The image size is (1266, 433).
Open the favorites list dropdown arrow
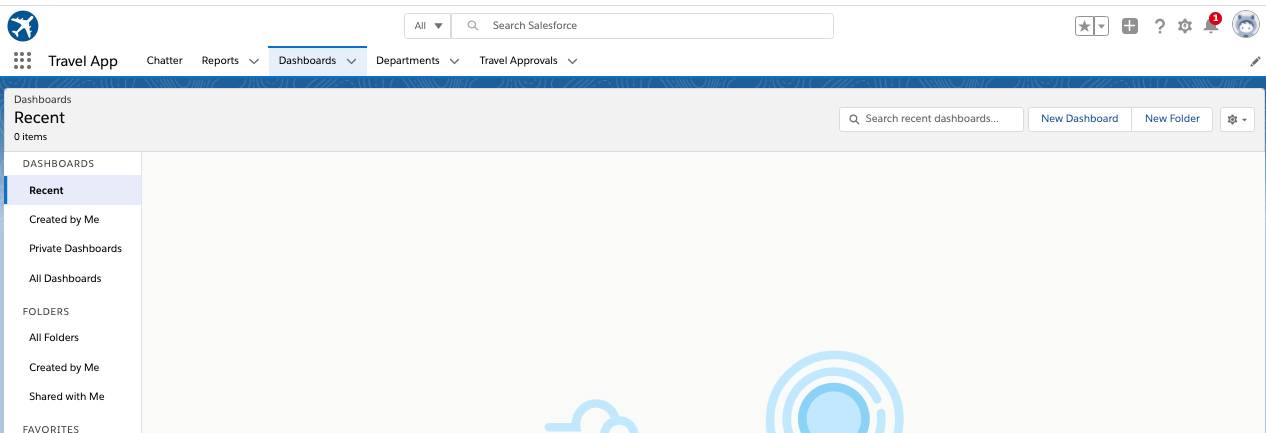click(1102, 27)
